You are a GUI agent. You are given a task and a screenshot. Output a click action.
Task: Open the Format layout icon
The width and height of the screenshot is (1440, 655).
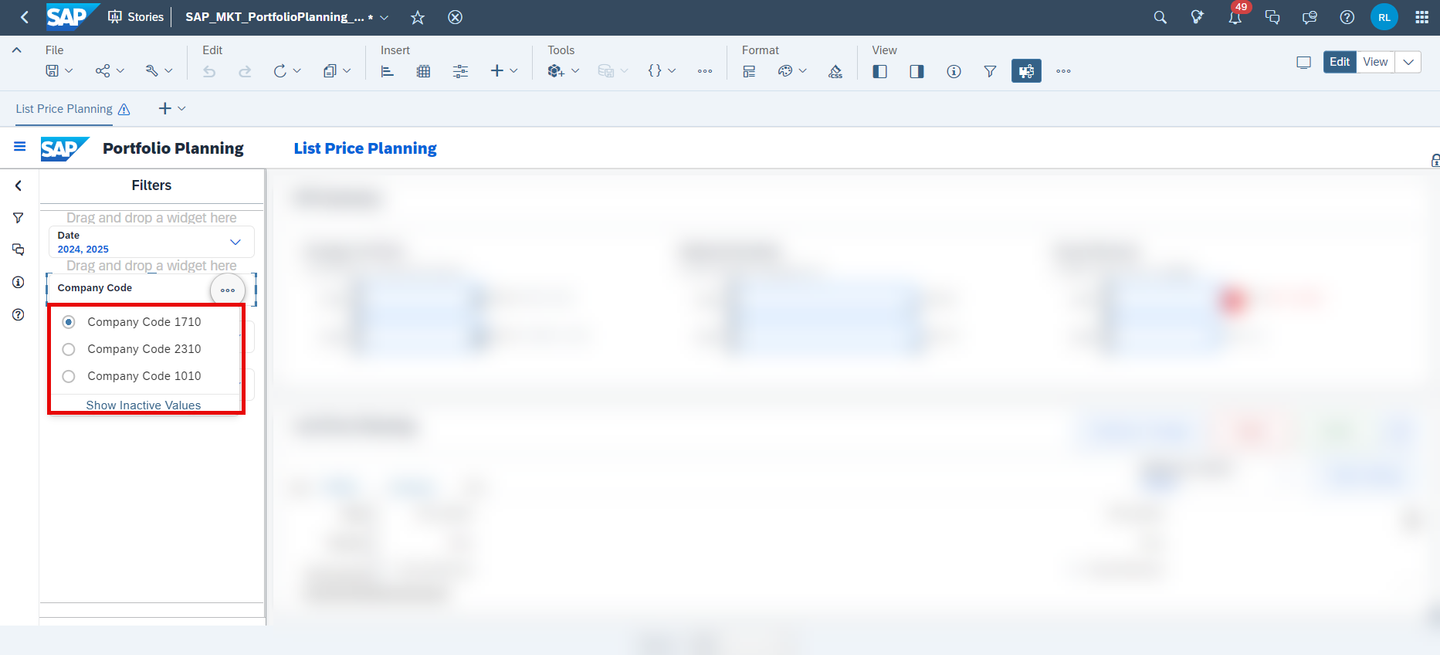click(749, 71)
